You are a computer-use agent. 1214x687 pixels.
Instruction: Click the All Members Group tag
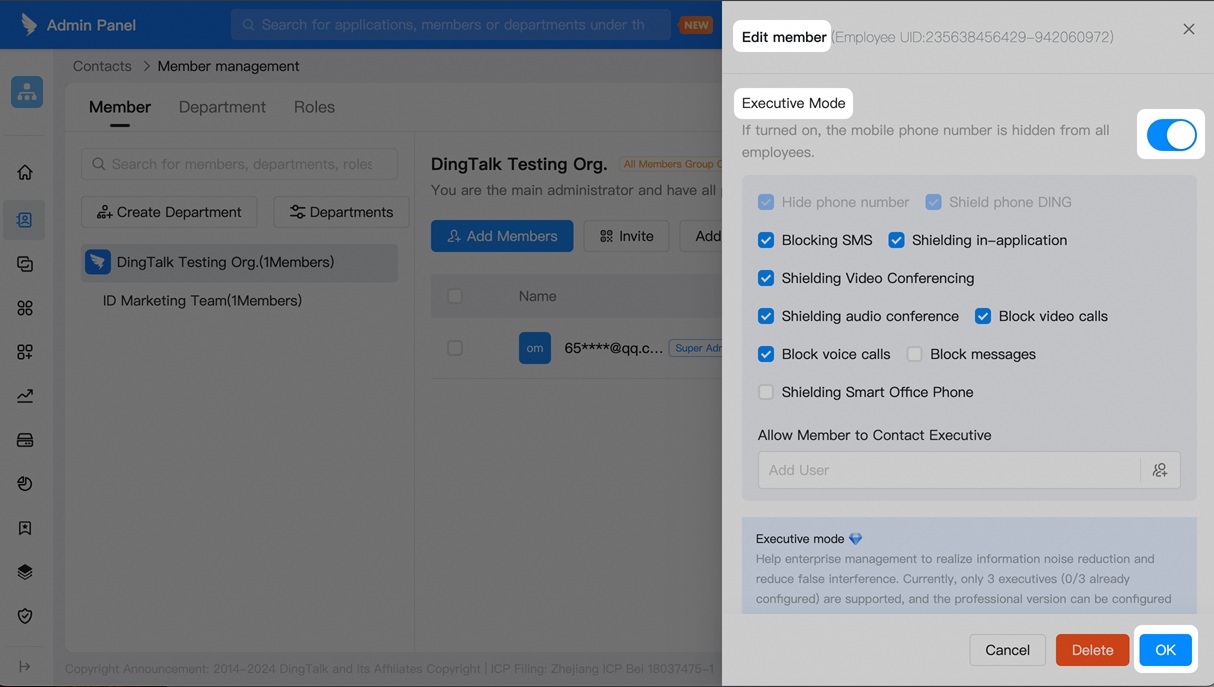[671, 164]
